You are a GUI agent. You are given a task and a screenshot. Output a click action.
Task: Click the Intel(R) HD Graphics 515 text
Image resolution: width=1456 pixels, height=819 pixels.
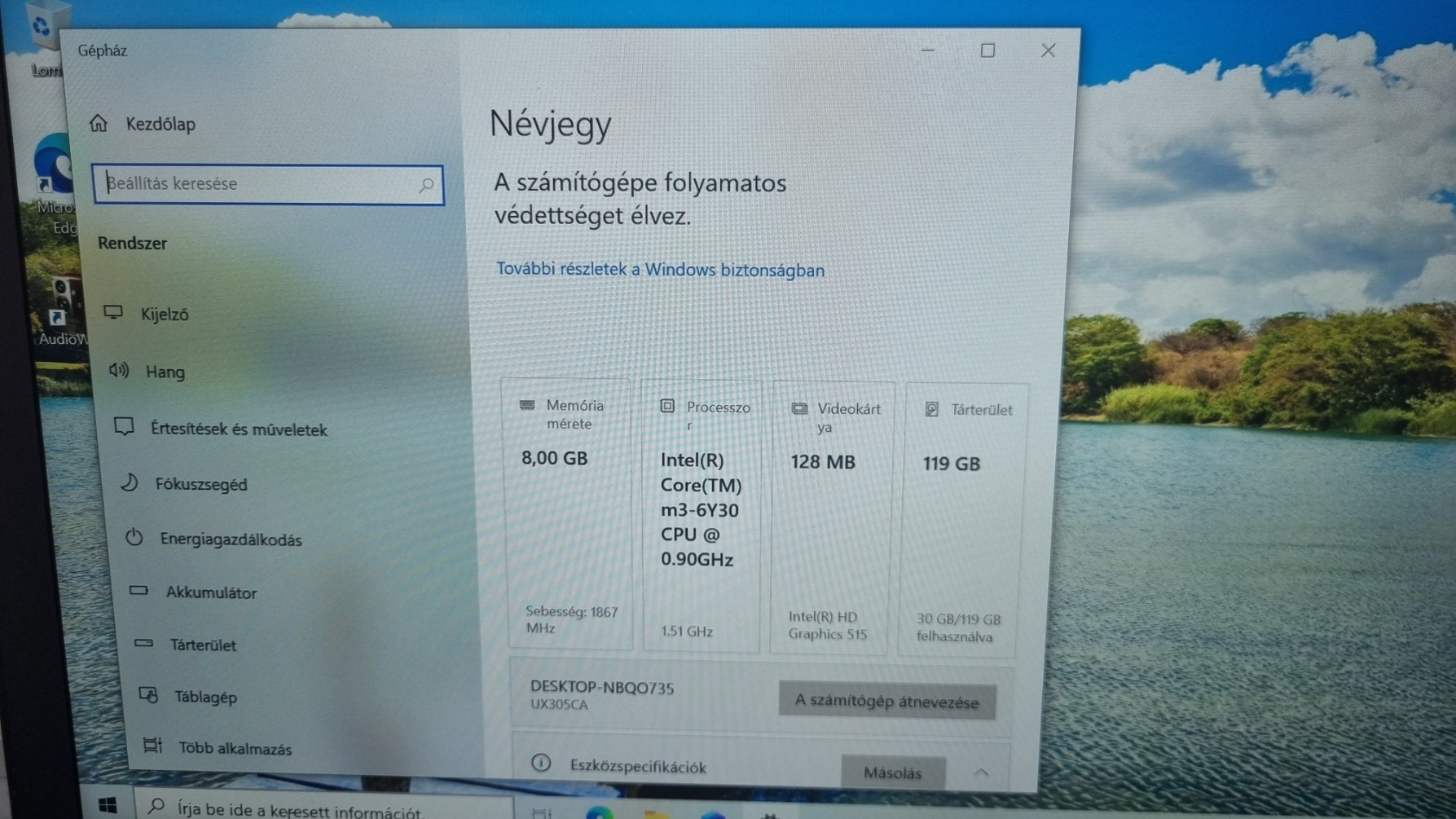point(828,626)
